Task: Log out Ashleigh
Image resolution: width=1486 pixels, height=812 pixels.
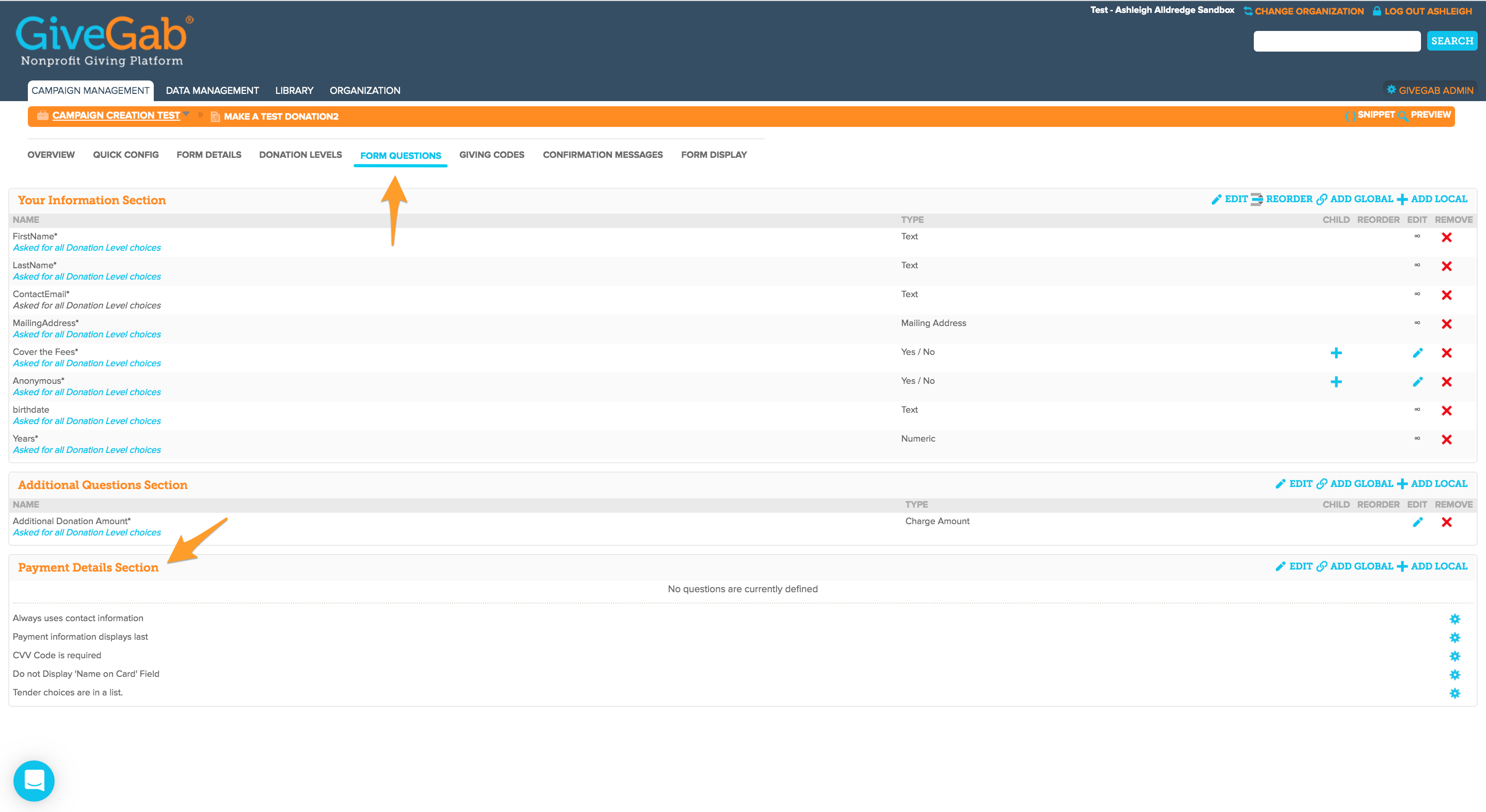Action: pos(1422,11)
